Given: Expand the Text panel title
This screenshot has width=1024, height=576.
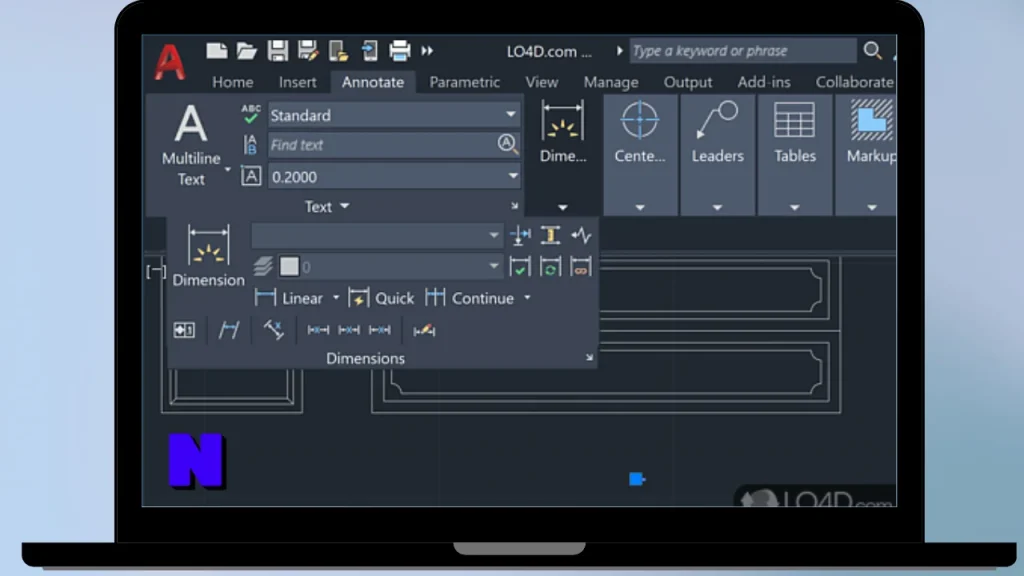Looking at the screenshot, I should 327,206.
